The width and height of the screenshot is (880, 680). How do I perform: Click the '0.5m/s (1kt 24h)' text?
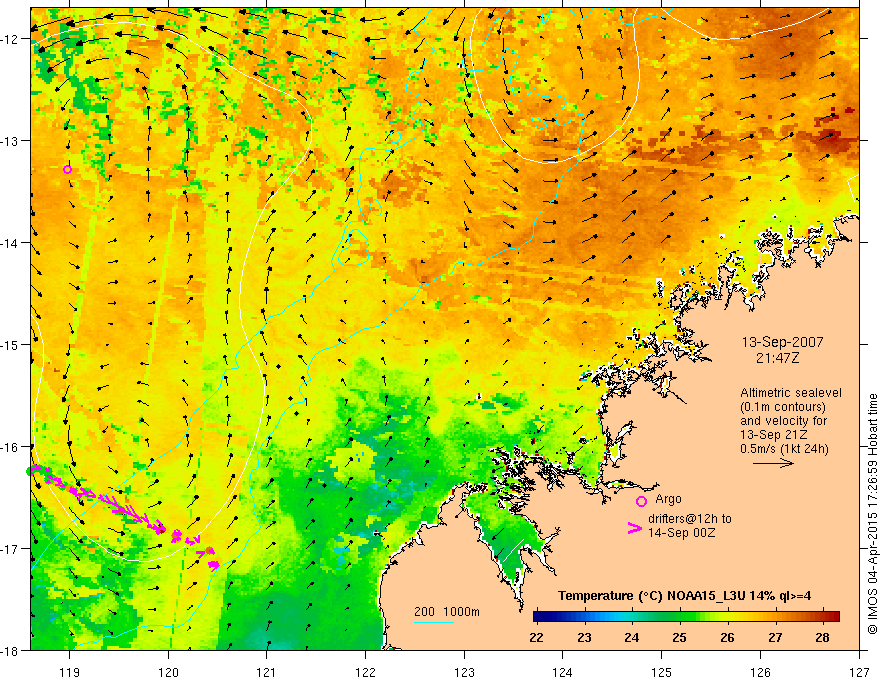click(784, 449)
